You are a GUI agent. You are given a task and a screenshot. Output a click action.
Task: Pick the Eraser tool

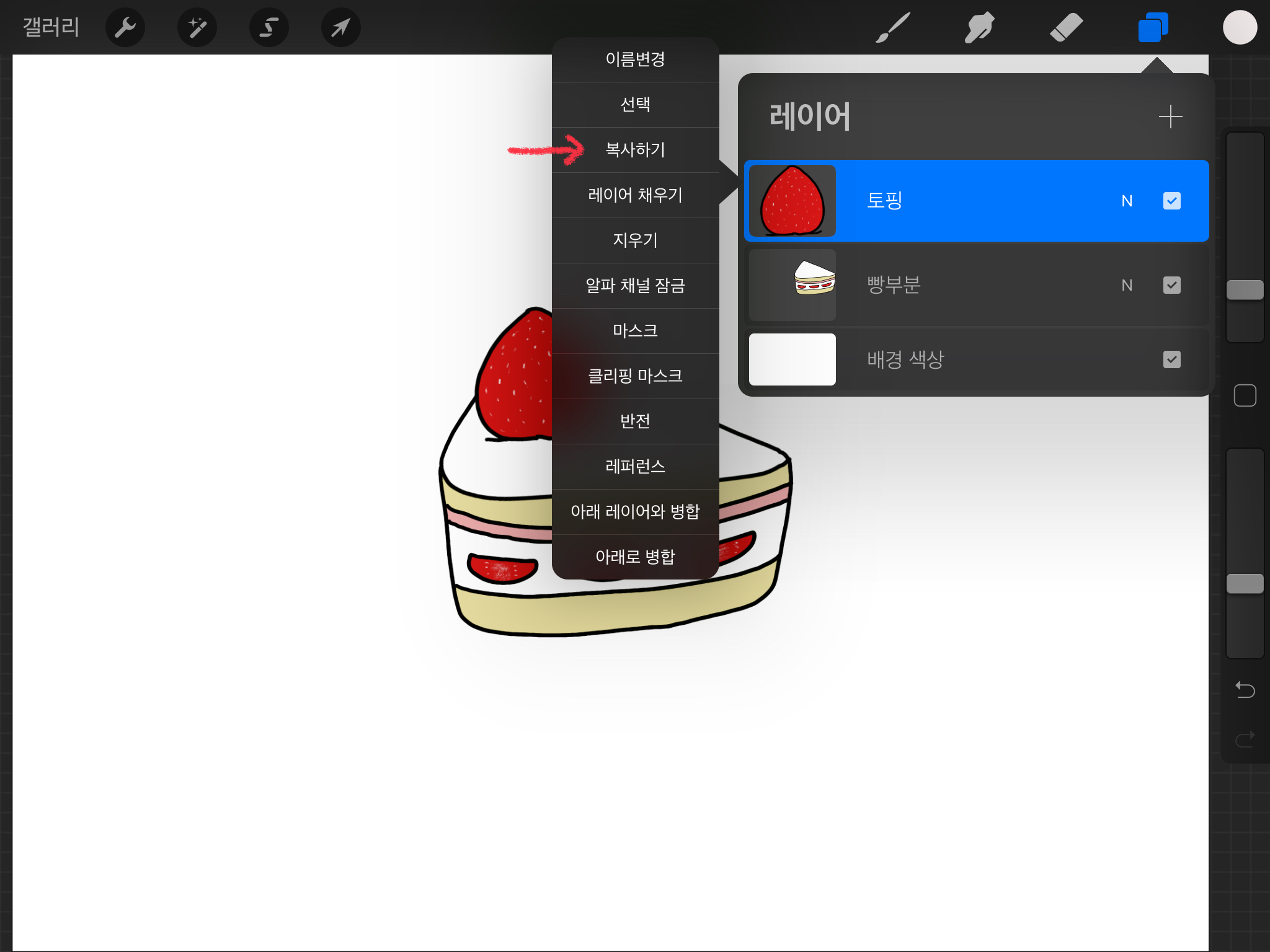(x=1066, y=27)
